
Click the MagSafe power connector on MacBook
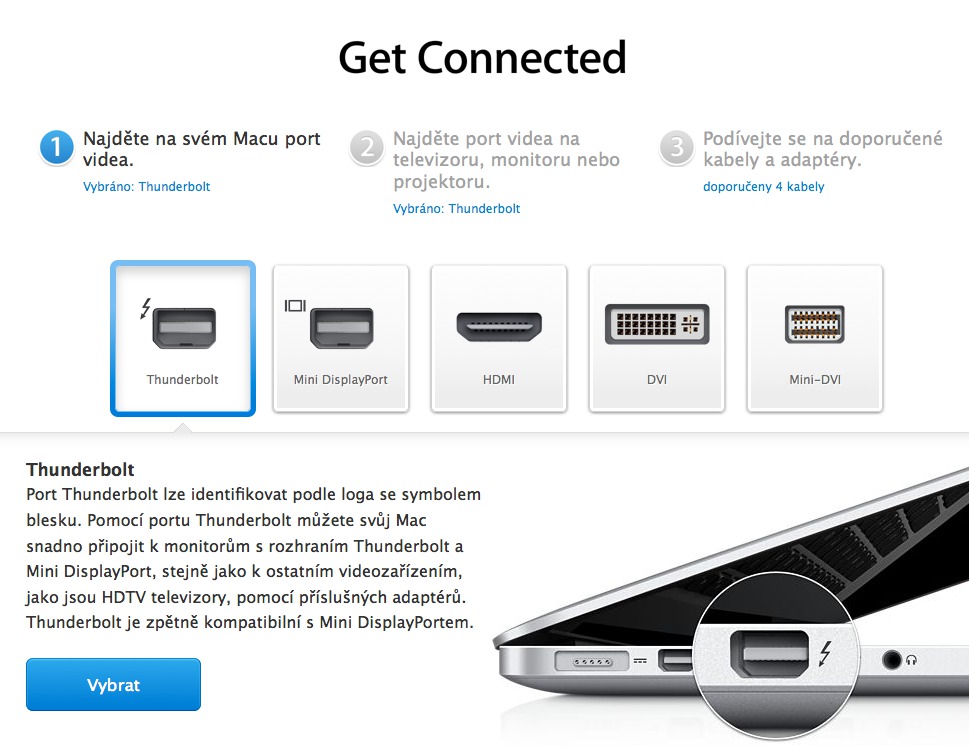(x=592, y=662)
